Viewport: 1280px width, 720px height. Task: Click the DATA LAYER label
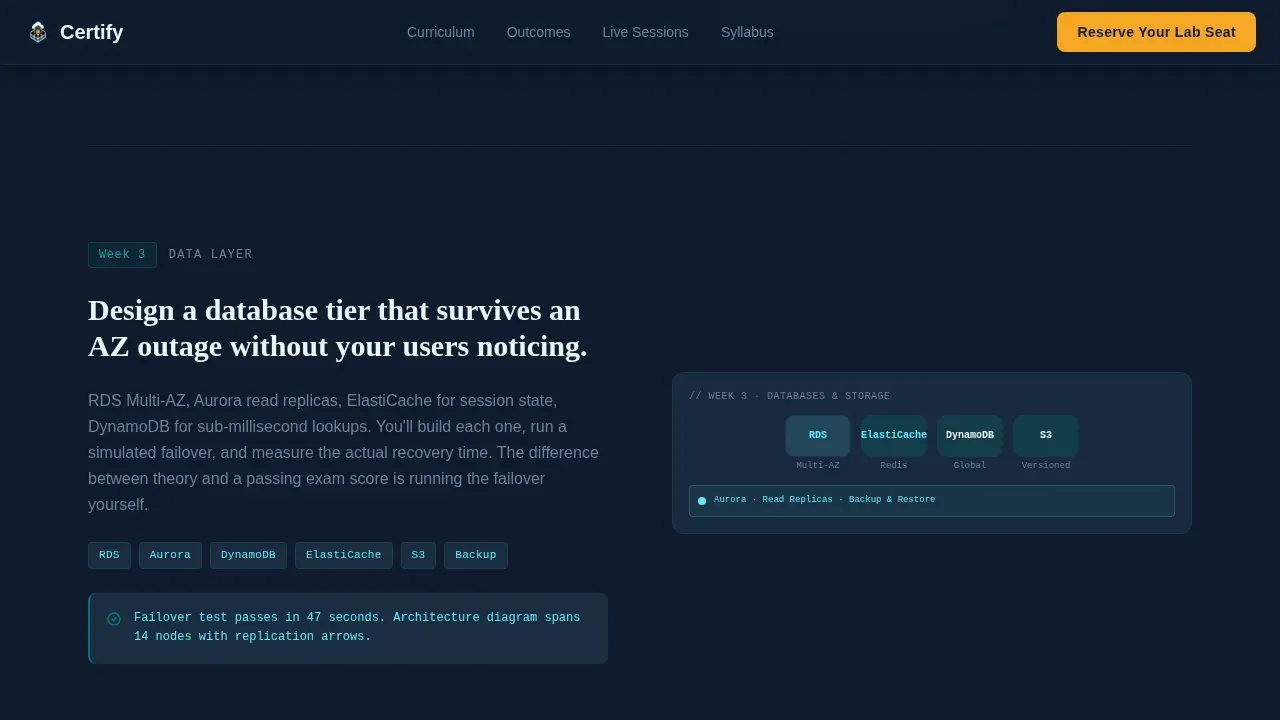click(x=211, y=255)
